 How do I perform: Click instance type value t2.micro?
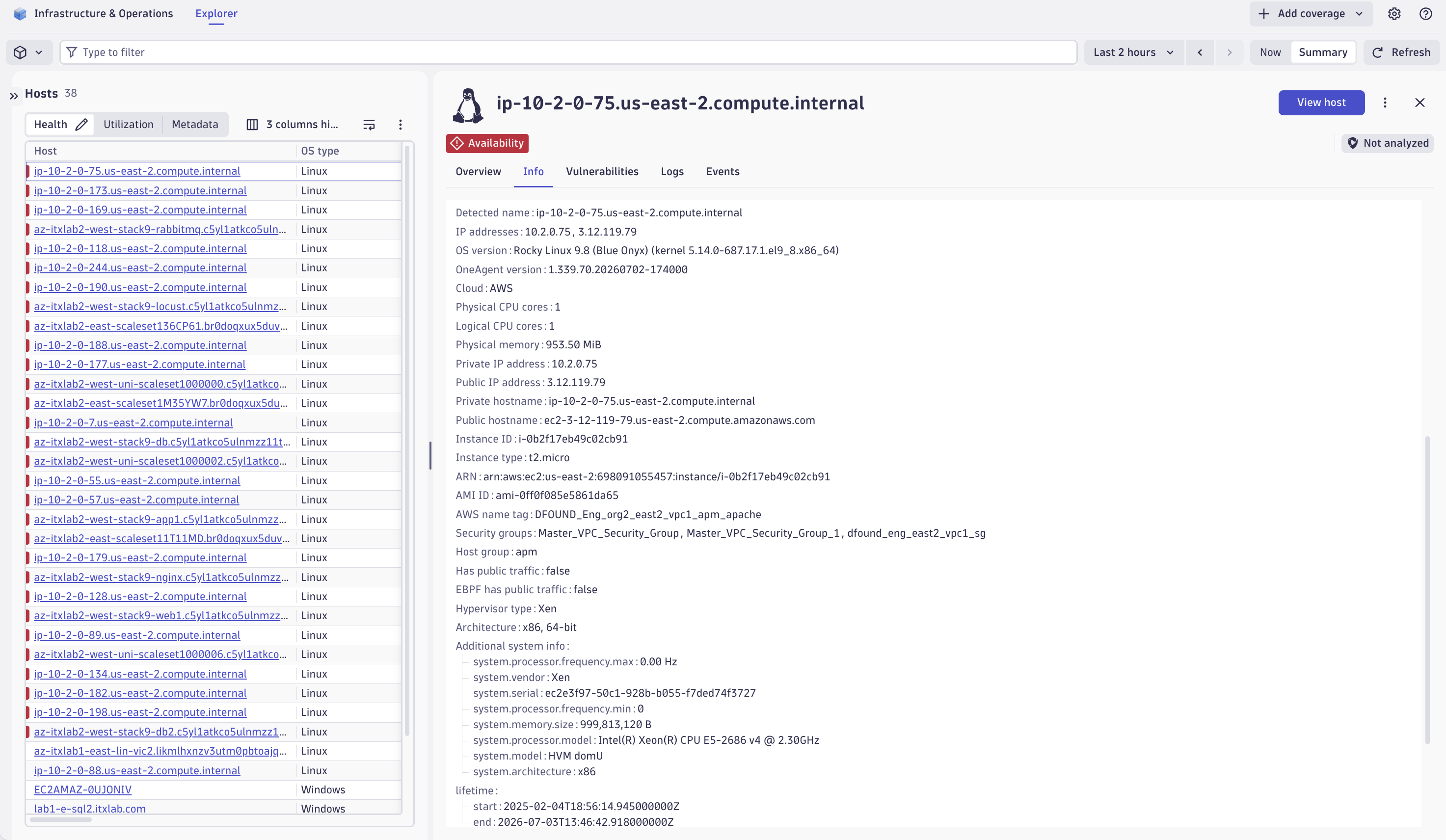(x=549, y=458)
